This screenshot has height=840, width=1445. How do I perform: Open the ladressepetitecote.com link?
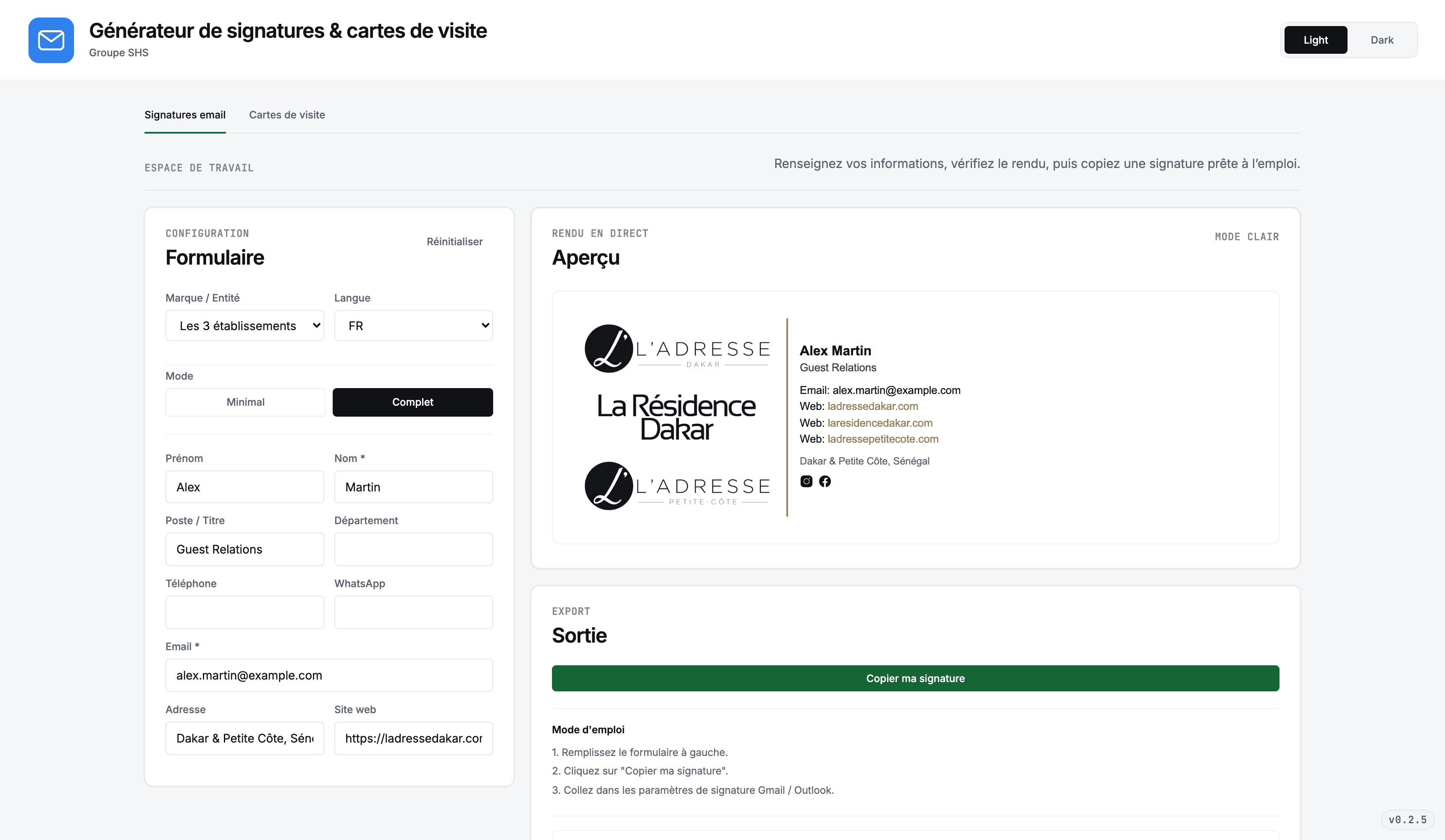coord(883,438)
